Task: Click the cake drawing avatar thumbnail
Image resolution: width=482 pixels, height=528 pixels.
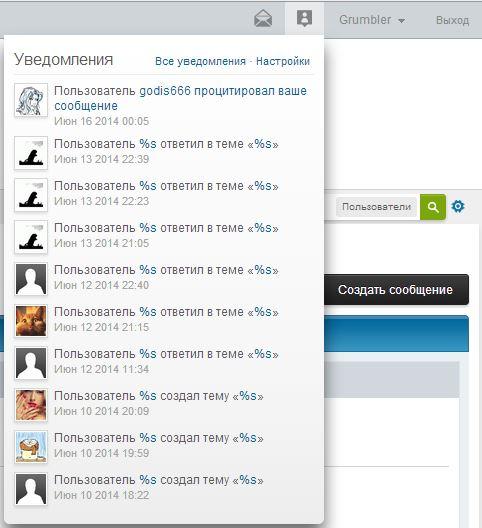Action: pos(31,447)
